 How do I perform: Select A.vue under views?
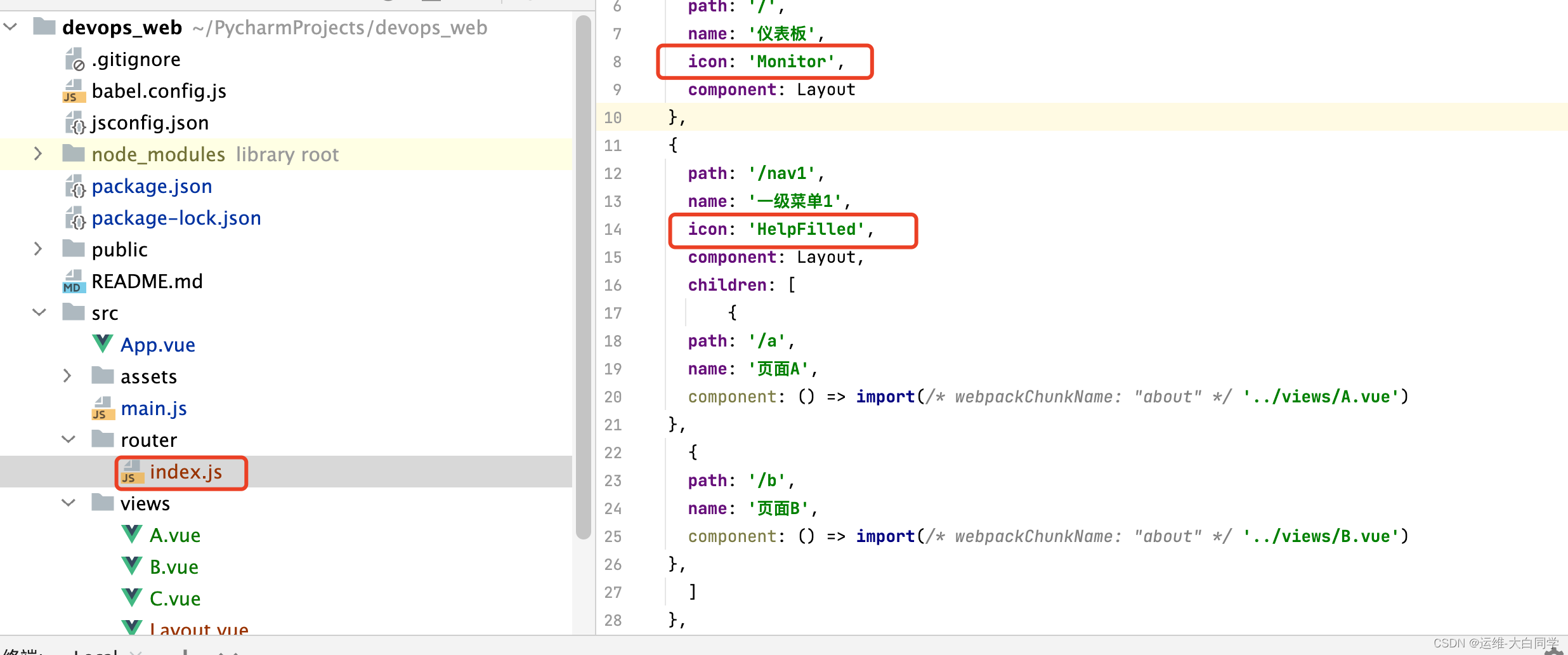[175, 535]
